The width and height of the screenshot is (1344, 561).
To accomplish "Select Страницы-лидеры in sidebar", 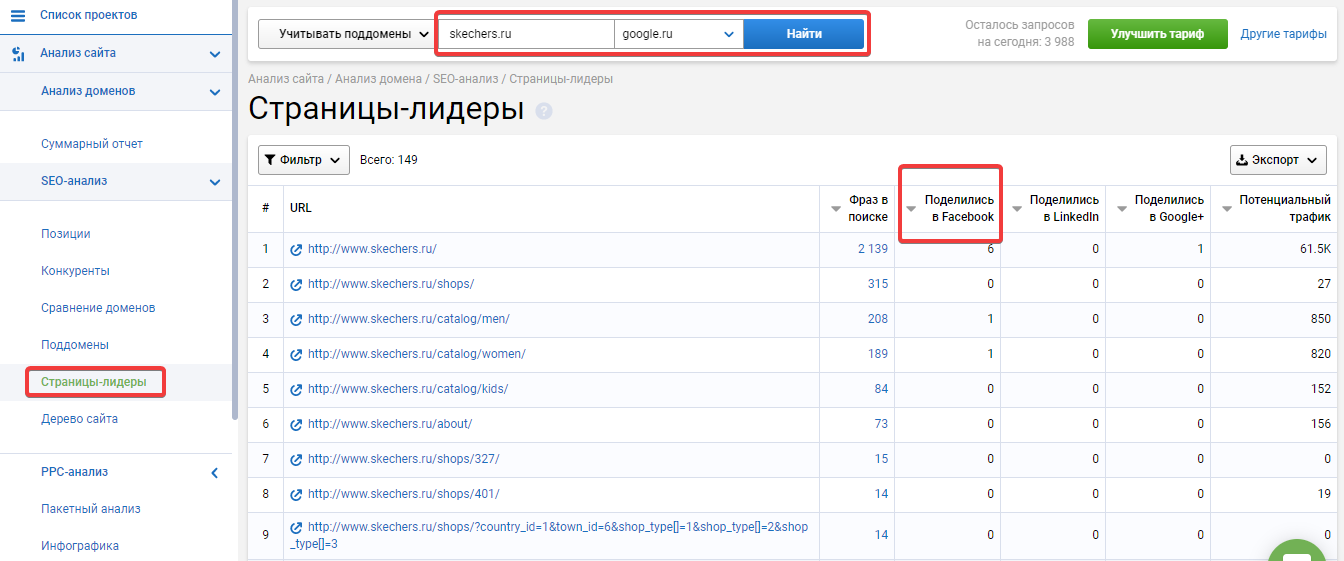I will (x=94, y=382).
